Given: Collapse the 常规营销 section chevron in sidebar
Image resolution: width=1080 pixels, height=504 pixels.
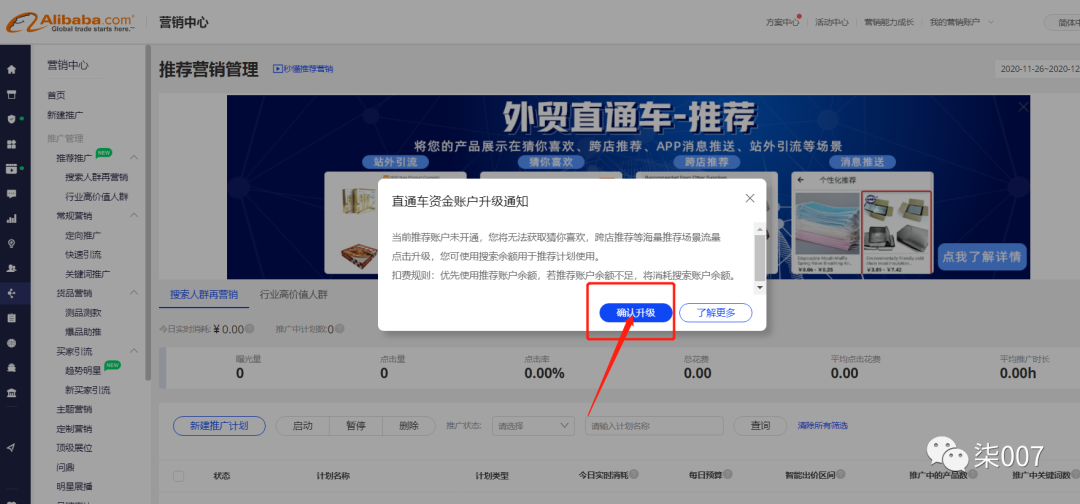Looking at the screenshot, I should pos(134,216).
